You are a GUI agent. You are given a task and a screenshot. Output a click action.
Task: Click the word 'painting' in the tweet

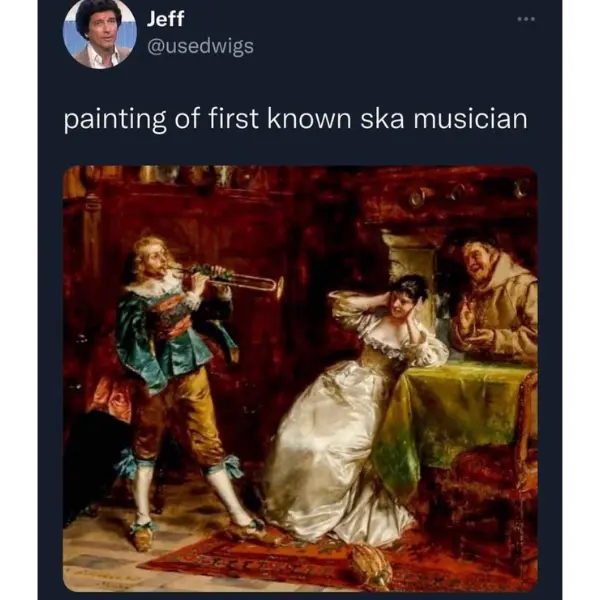pyautogui.click(x=108, y=122)
